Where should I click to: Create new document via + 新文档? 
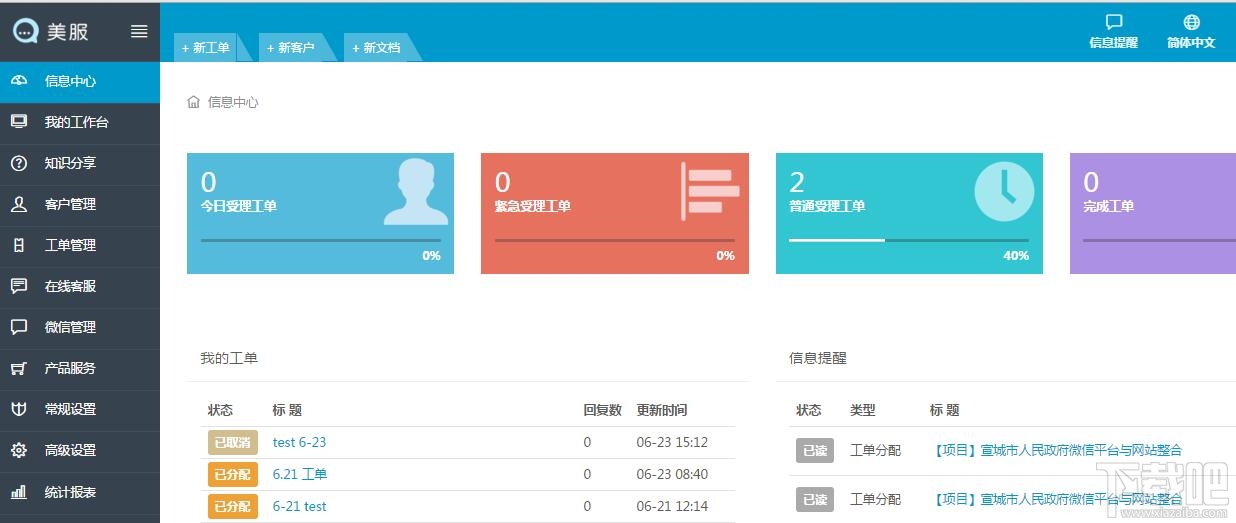pyautogui.click(x=376, y=47)
